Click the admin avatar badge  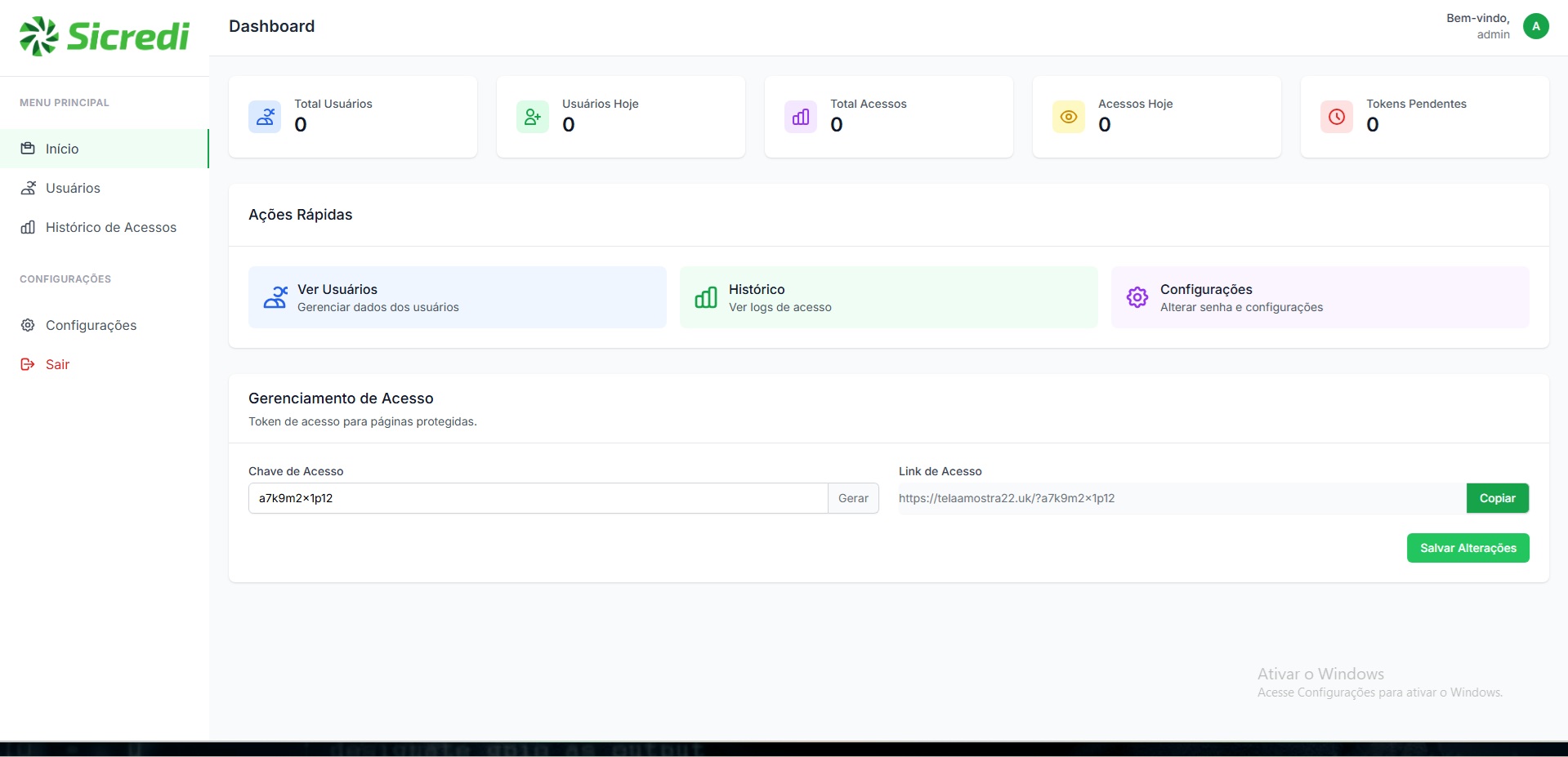[x=1535, y=26]
